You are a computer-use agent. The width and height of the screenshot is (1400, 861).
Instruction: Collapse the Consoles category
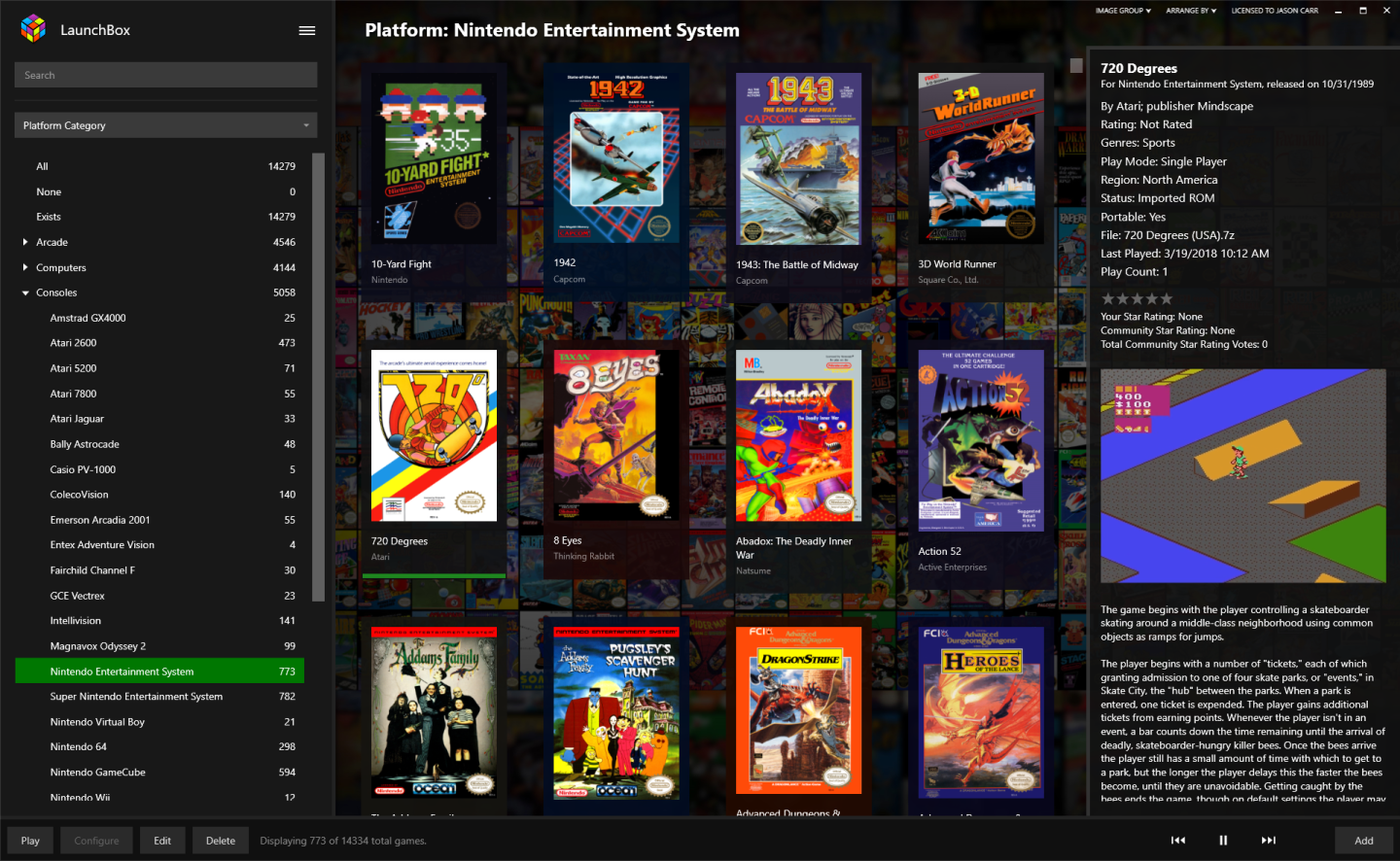[25, 293]
